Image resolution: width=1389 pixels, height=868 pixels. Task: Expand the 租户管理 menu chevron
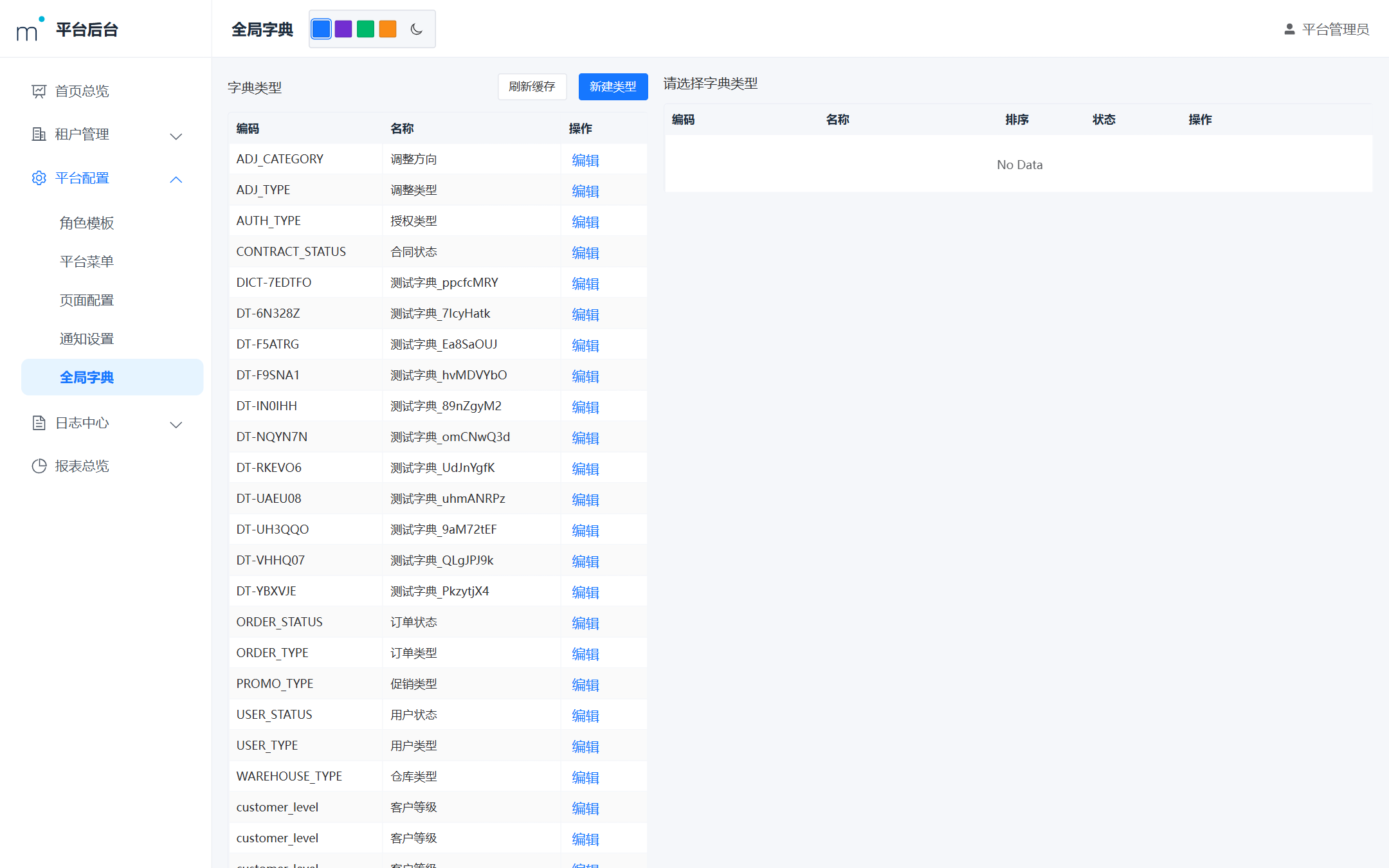(176, 136)
